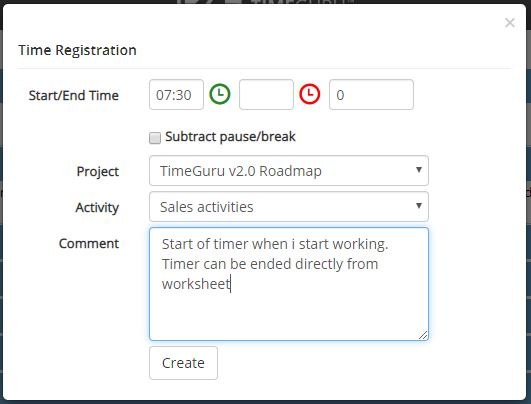Screen dimensions: 531x404
Task: Click the Project field label
Action: pyautogui.click(x=98, y=171)
